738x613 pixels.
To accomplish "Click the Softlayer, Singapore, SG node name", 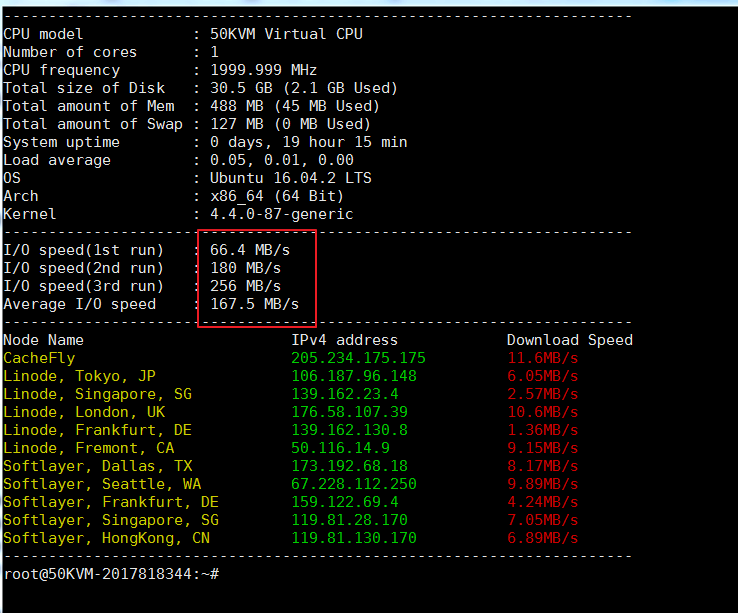I will point(111,520).
